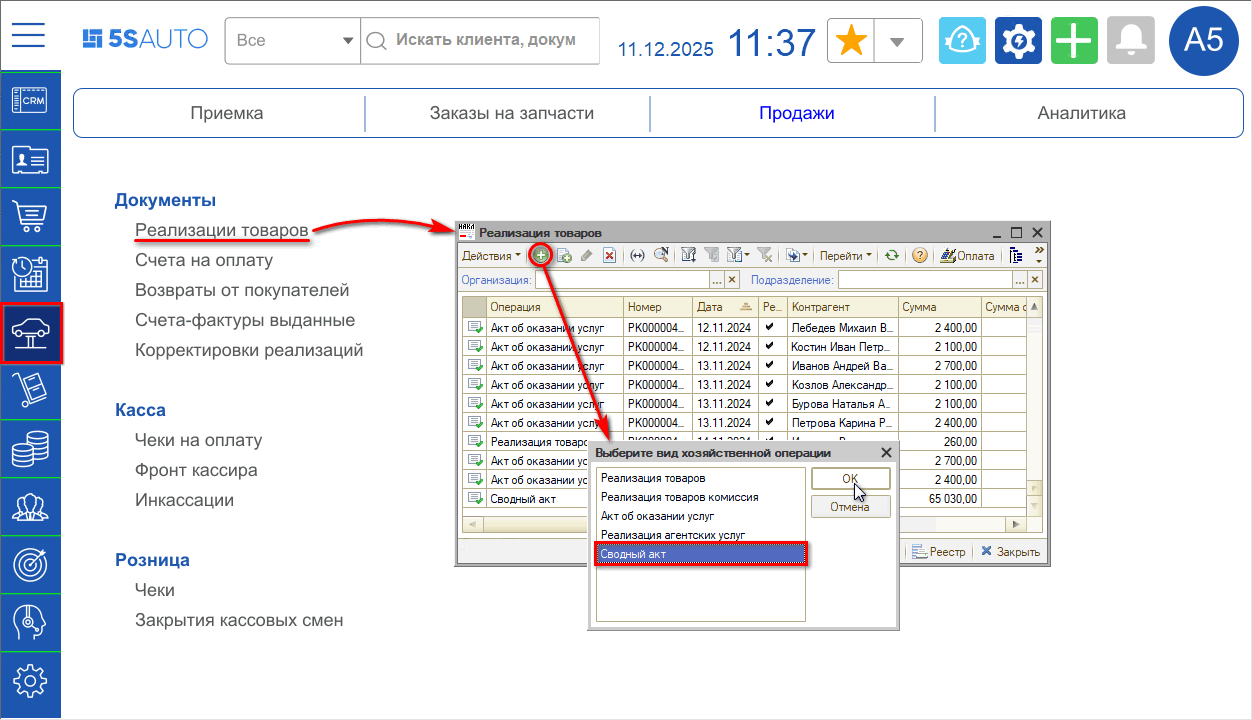Image resolution: width=1252 pixels, height=720 pixels.
Task: Open the hamburger main menu
Action: click(x=29, y=38)
